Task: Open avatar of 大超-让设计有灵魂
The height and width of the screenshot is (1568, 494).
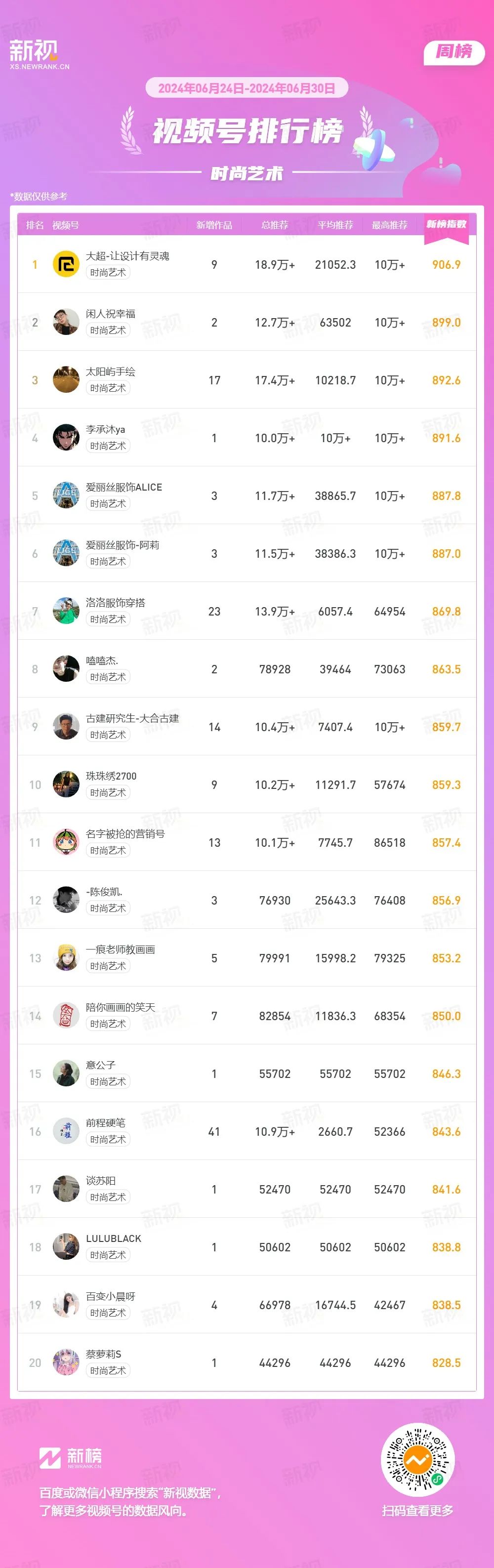Action: (66, 264)
